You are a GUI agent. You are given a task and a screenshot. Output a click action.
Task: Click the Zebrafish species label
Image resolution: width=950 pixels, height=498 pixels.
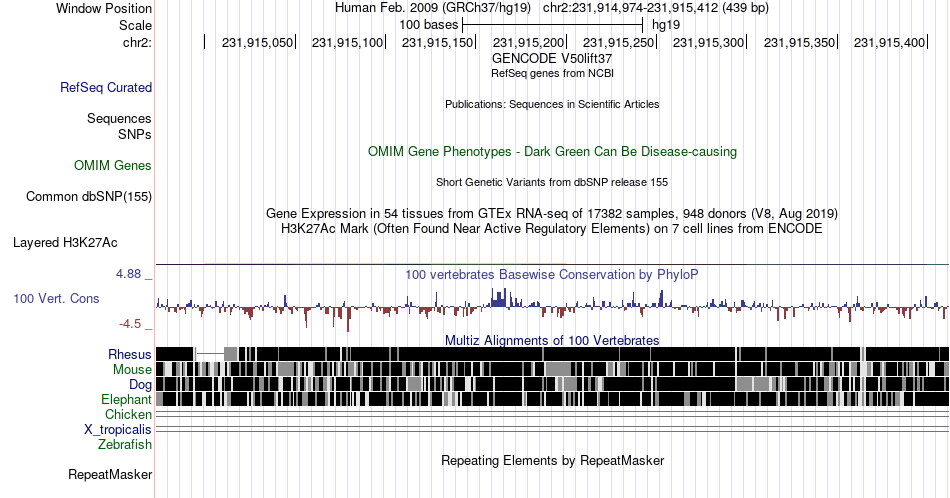[x=125, y=444]
